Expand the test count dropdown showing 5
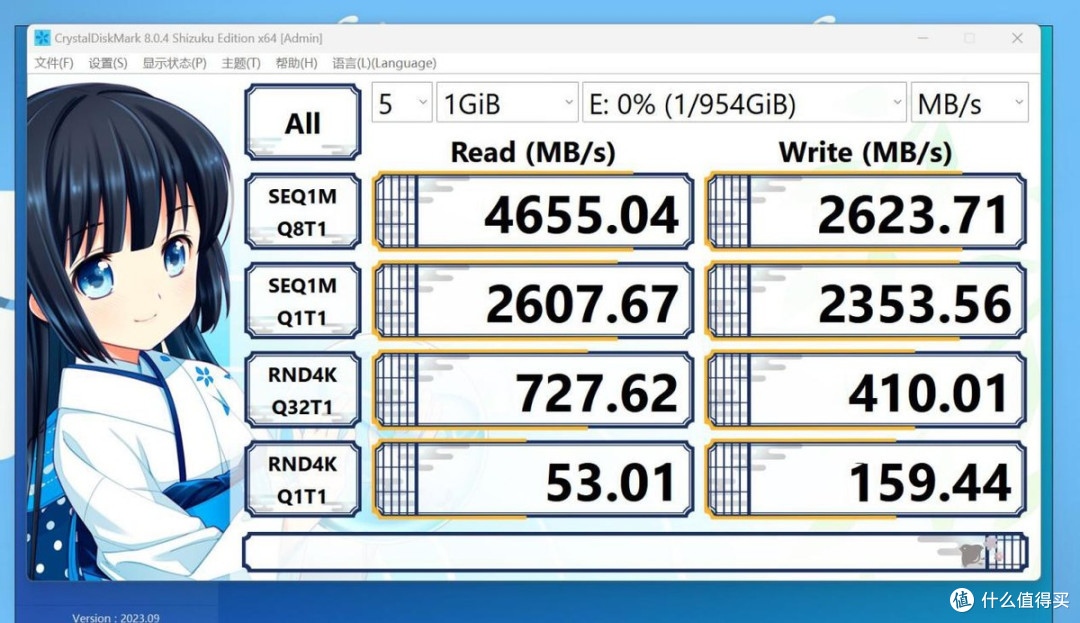Image resolution: width=1080 pixels, height=623 pixels. (x=402, y=103)
